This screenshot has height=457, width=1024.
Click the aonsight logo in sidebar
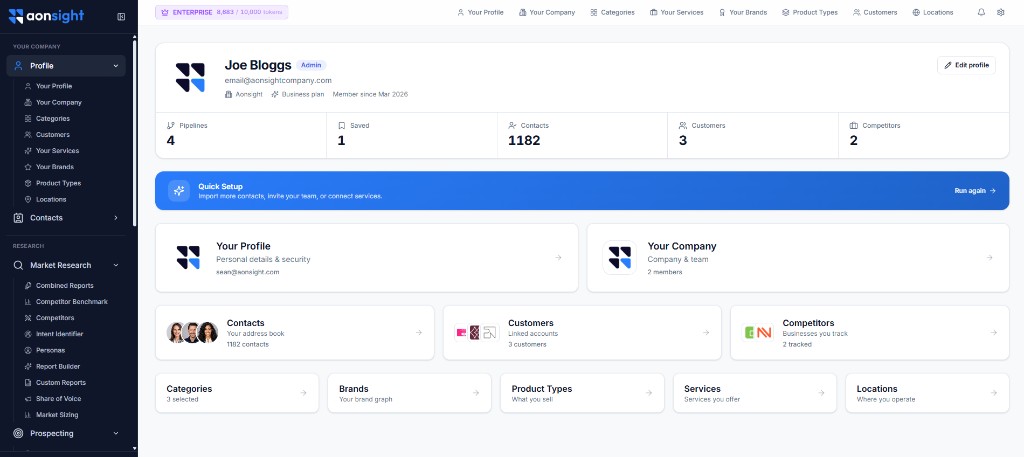(x=46, y=16)
